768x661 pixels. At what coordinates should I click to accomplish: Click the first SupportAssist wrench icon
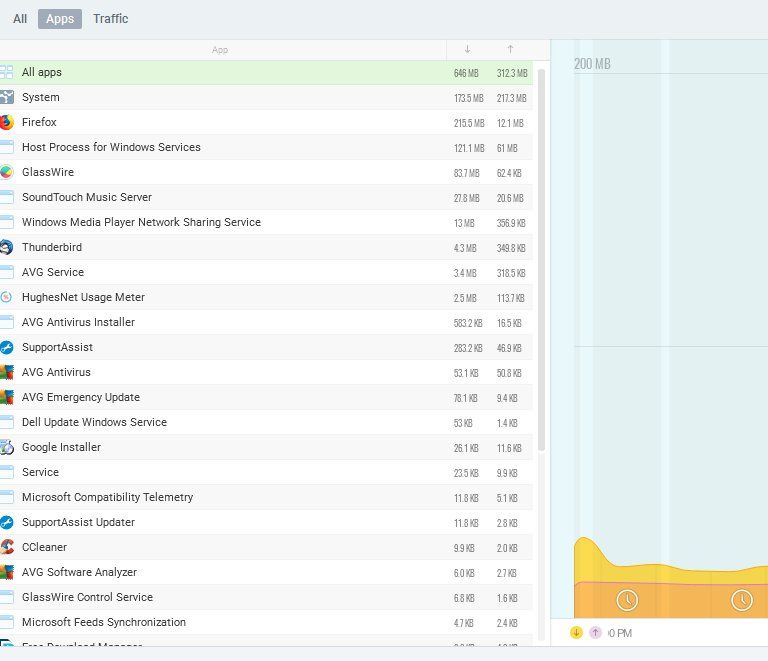[7, 347]
